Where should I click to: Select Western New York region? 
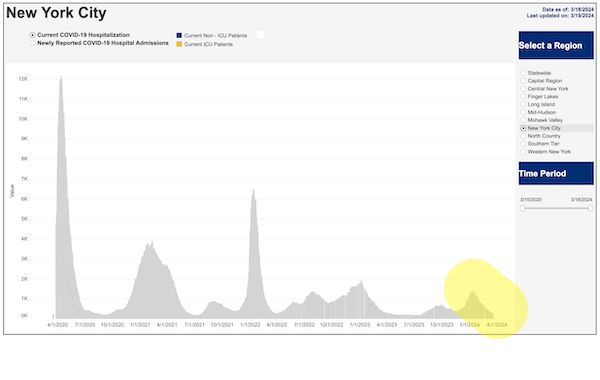523,152
